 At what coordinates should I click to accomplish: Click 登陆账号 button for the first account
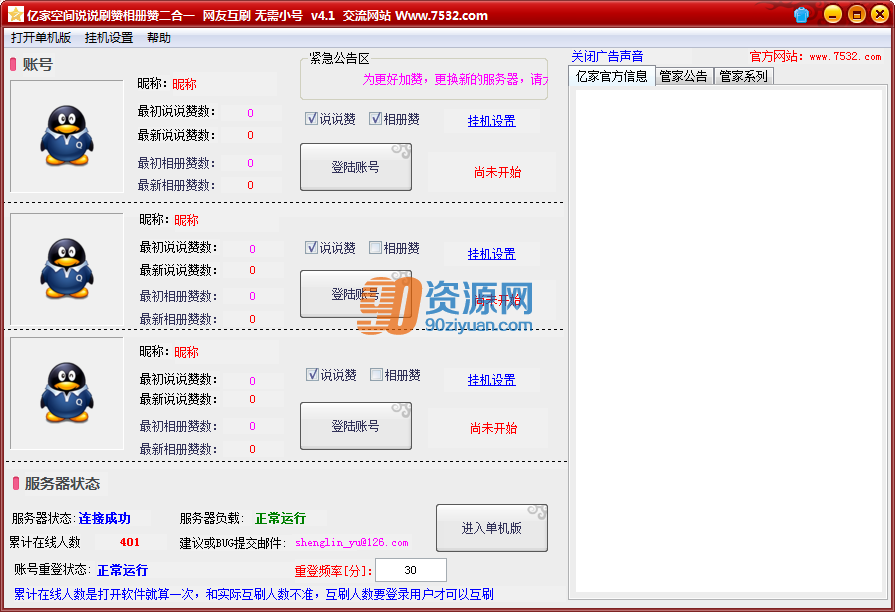pyautogui.click(x=356, y=167)
